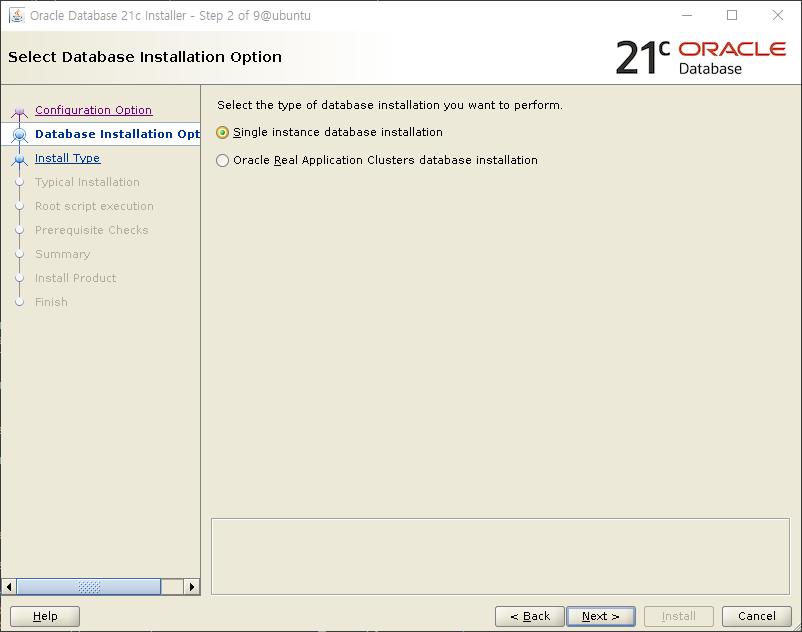802x632 pixels.
Task: Click the Cancel button
Action: [x=757, y=616]
